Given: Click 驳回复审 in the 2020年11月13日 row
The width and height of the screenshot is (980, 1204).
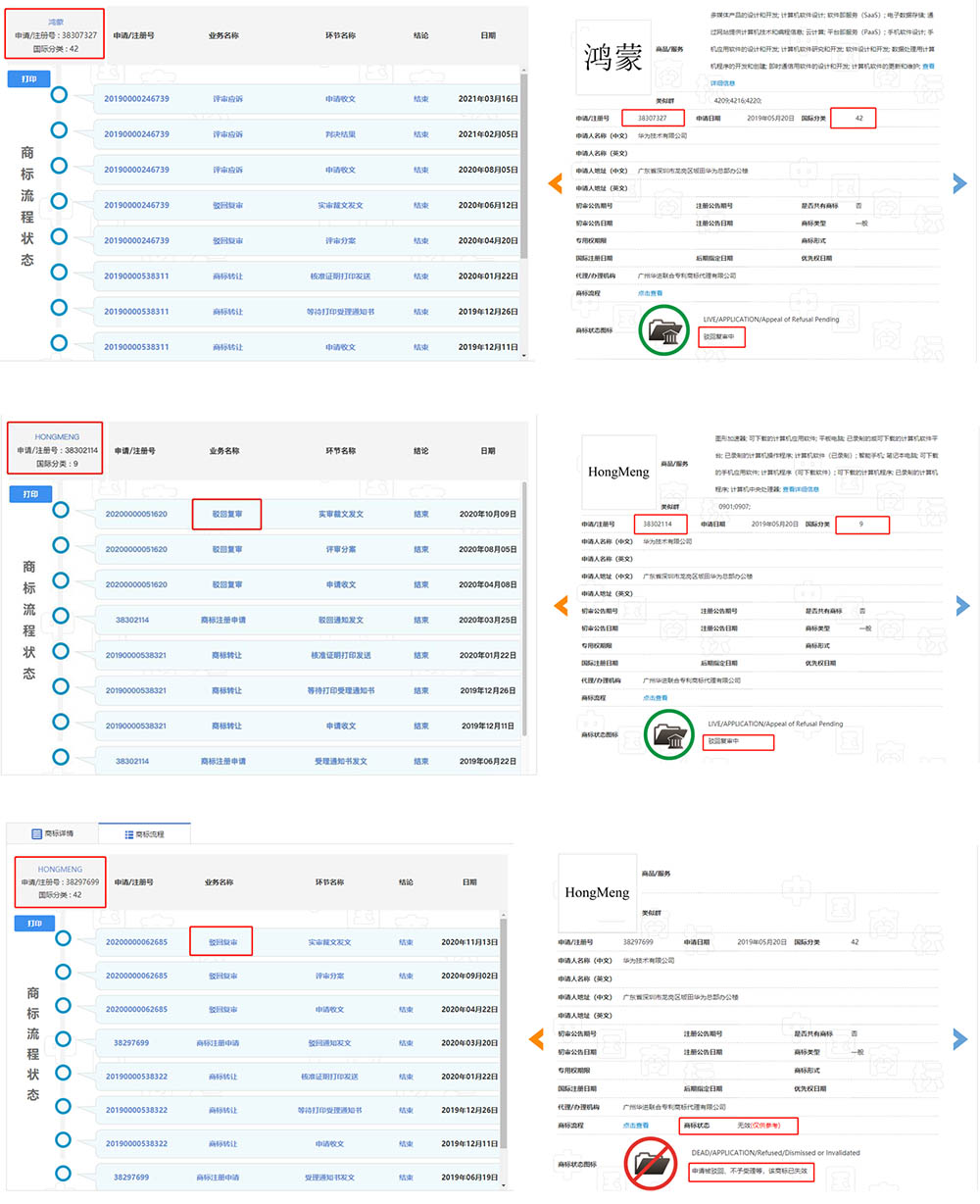Looking at the screenshot, I should tap(223, 942).
